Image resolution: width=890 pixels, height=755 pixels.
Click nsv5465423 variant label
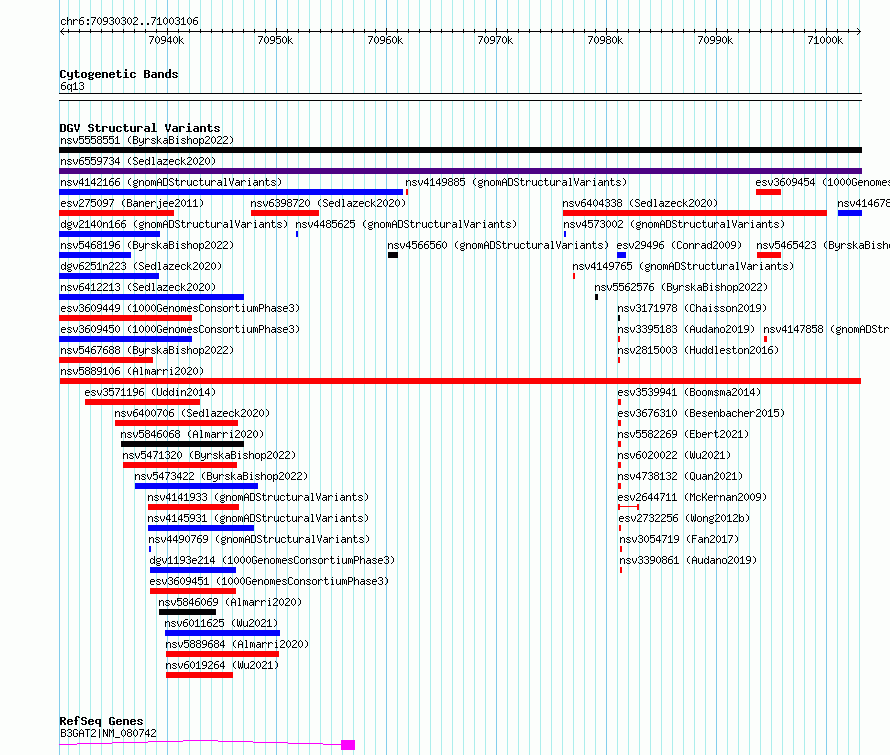[823, 245]
